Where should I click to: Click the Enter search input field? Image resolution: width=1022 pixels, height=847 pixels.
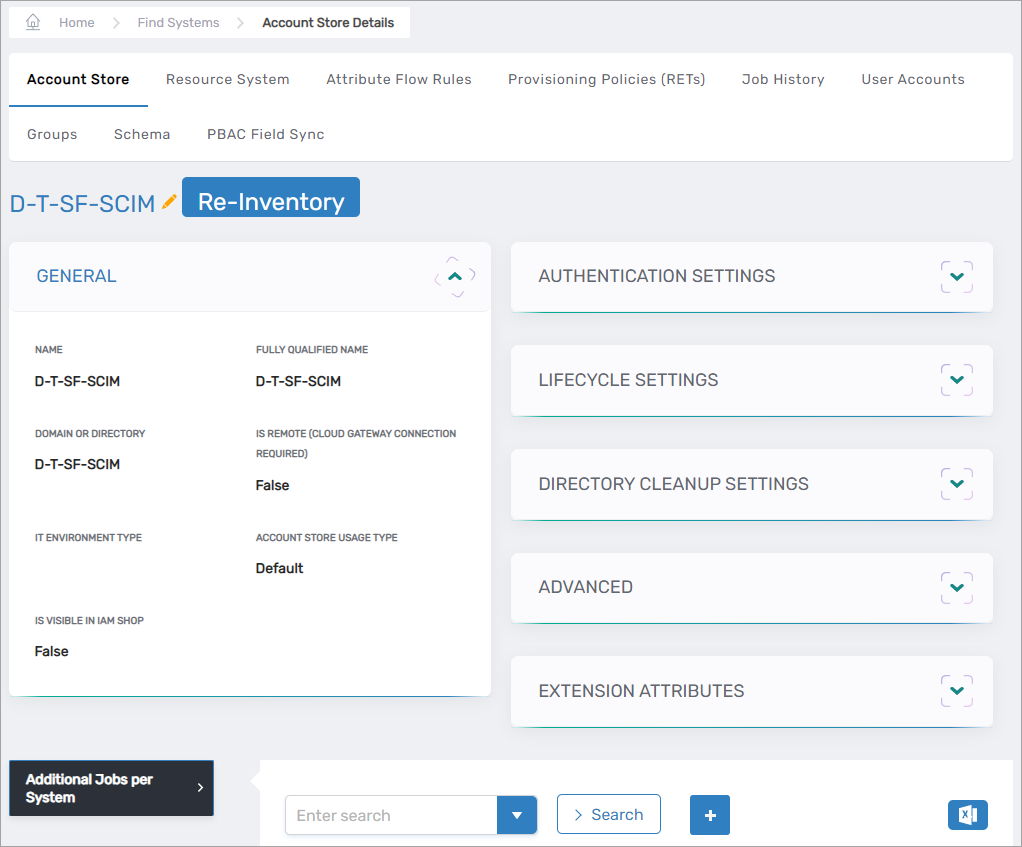coord(391,815)
